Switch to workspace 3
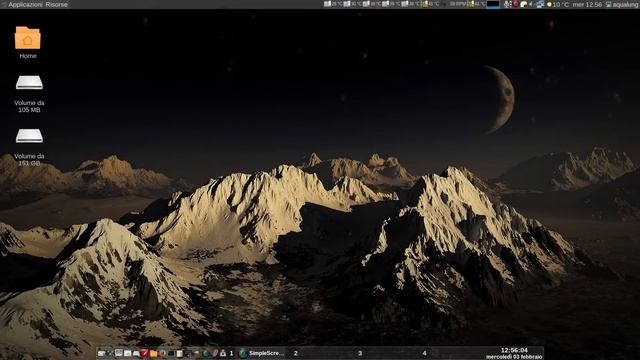640x360 pixels. 360,353
